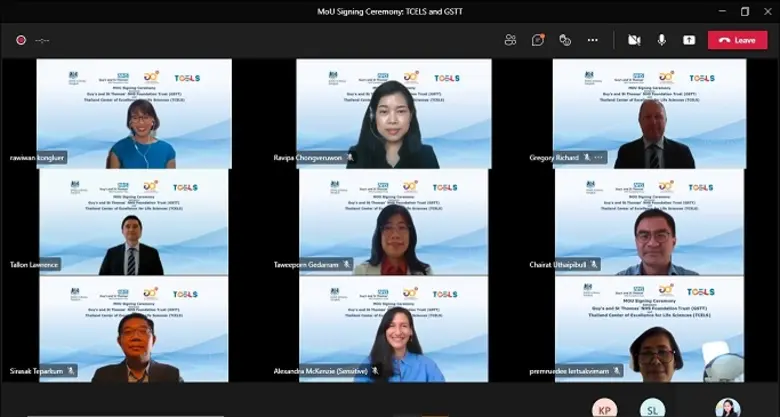Image resolution: width=780 pixels, height=417 pixels.
Task: Click the muted mic icon beside Sirasak Teparkum
Action: coord(71,371)
